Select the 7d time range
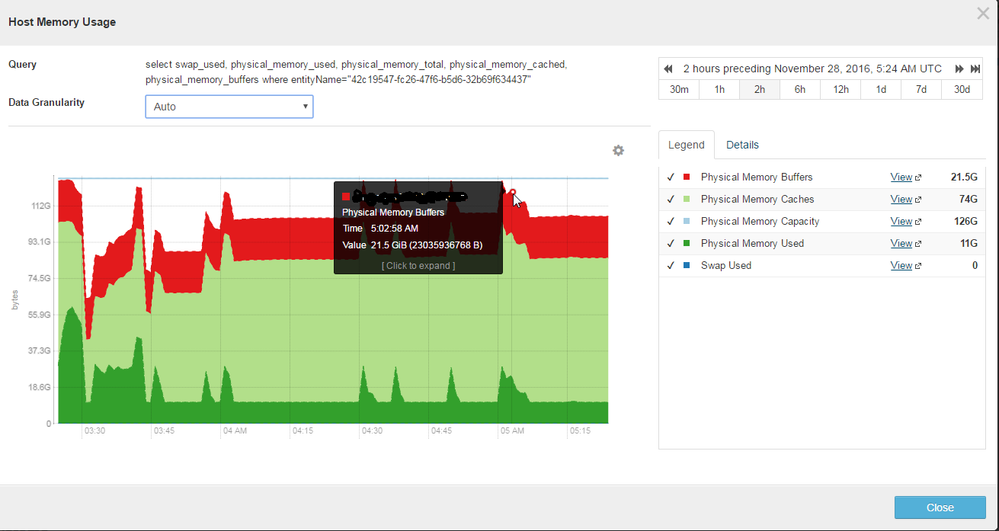 [x=921, y=89]
